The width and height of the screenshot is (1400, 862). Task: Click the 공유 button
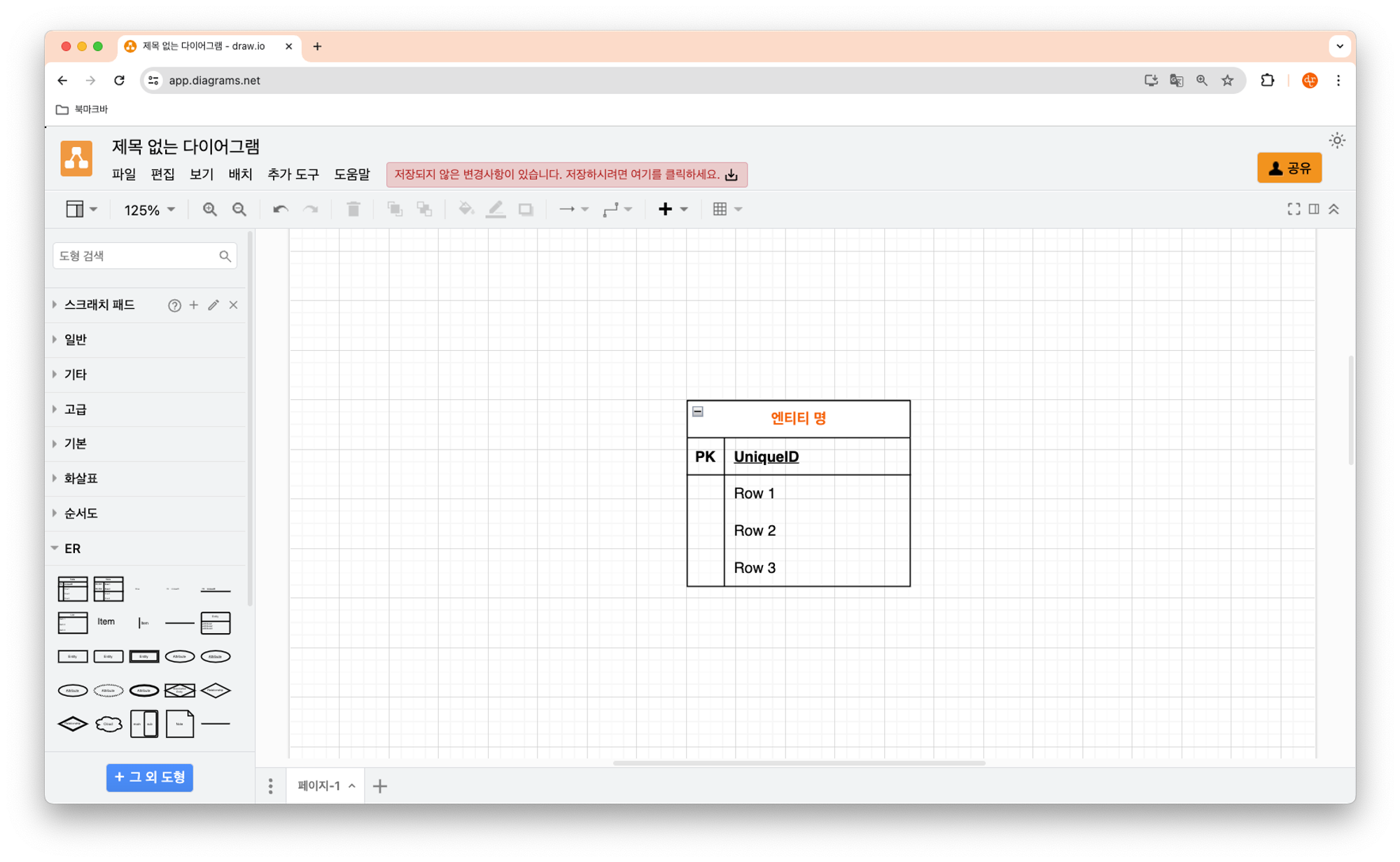point(1291,166)
